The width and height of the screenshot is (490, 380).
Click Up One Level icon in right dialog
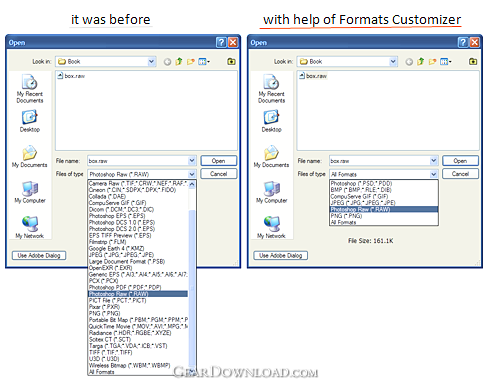click(421, 61)
